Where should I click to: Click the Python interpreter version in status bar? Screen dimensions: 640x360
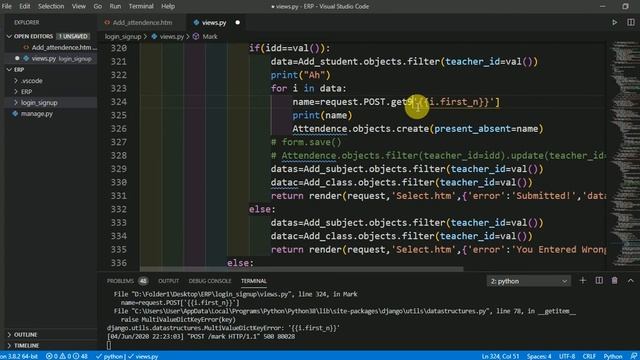click(19, 356)
